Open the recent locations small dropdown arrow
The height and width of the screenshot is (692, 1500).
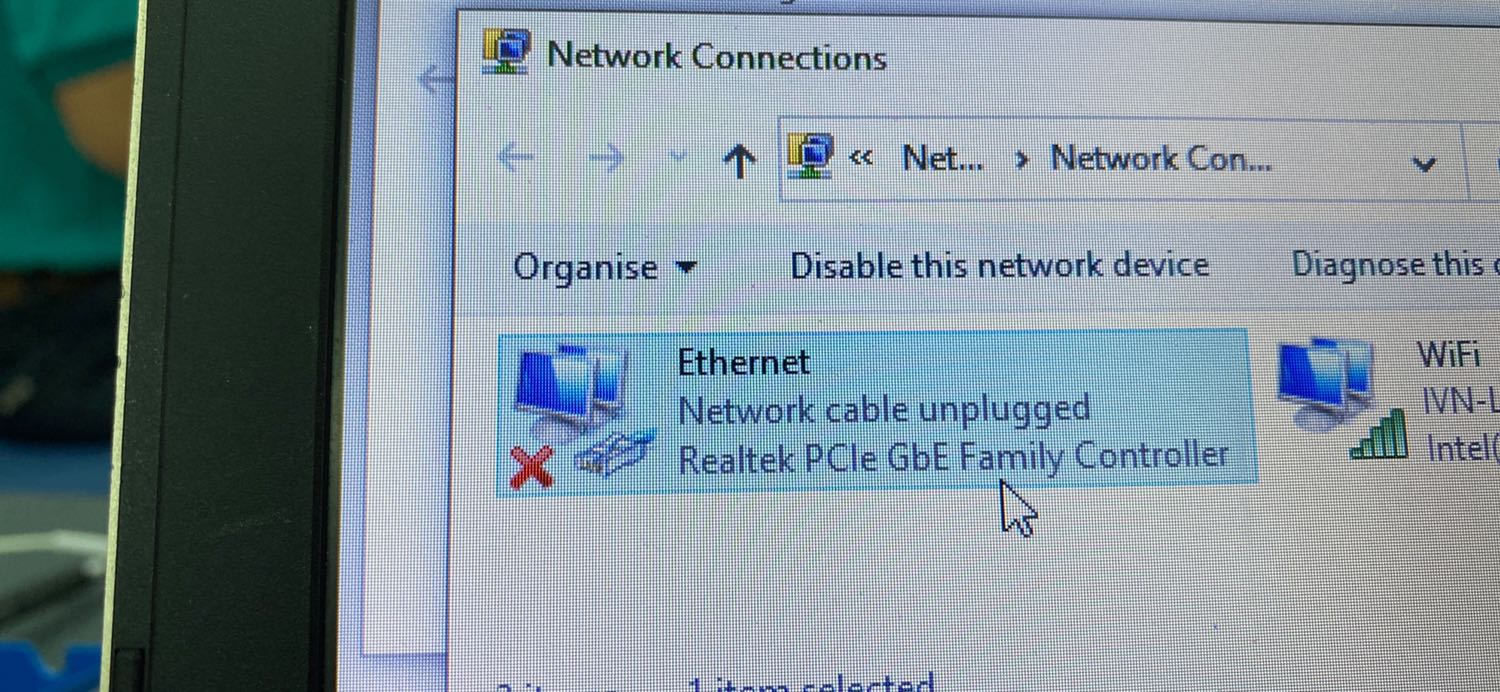click(677, 158)
